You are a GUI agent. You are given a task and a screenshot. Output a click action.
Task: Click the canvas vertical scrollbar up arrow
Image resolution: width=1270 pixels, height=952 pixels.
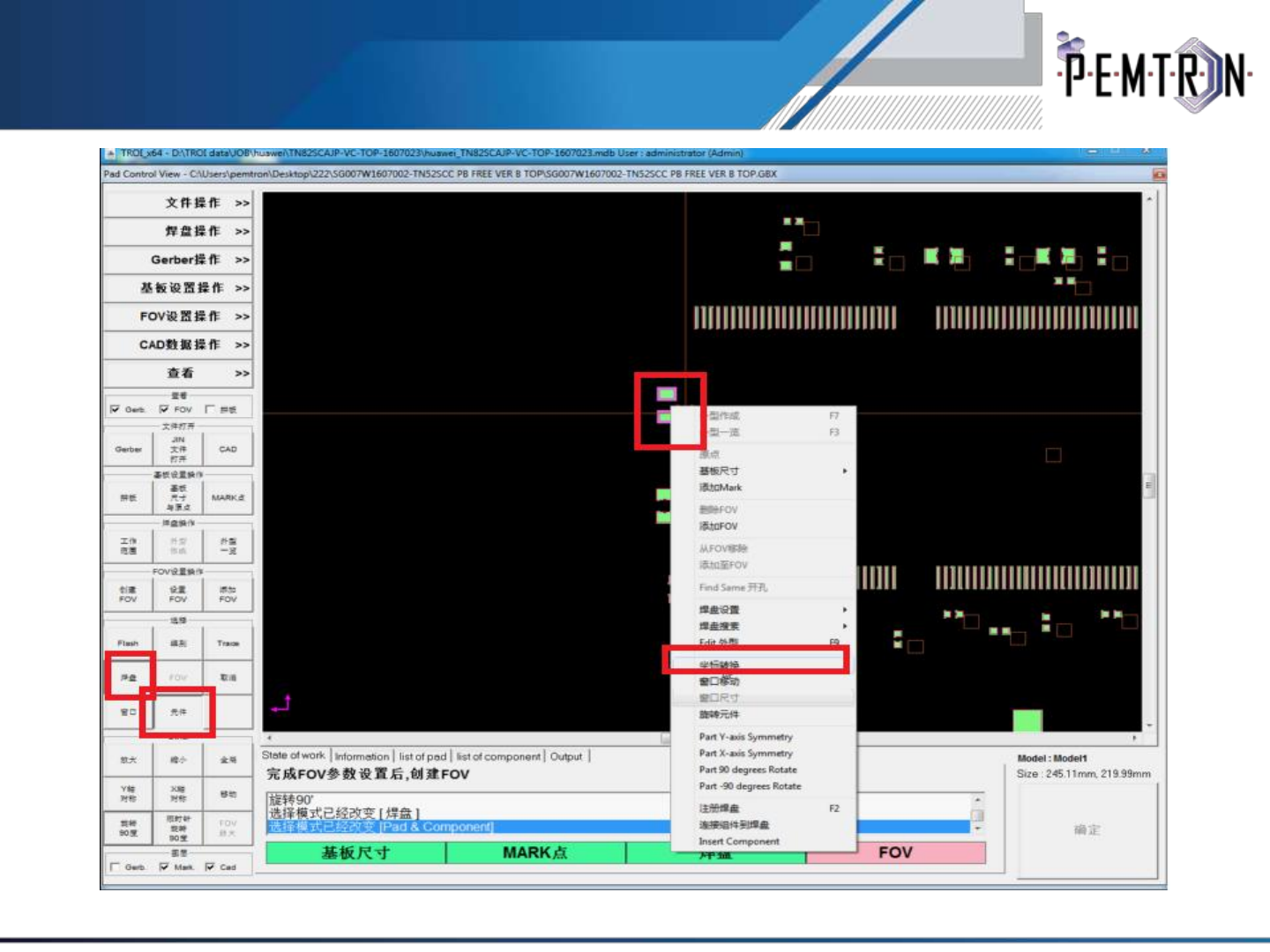point(1149,199)
